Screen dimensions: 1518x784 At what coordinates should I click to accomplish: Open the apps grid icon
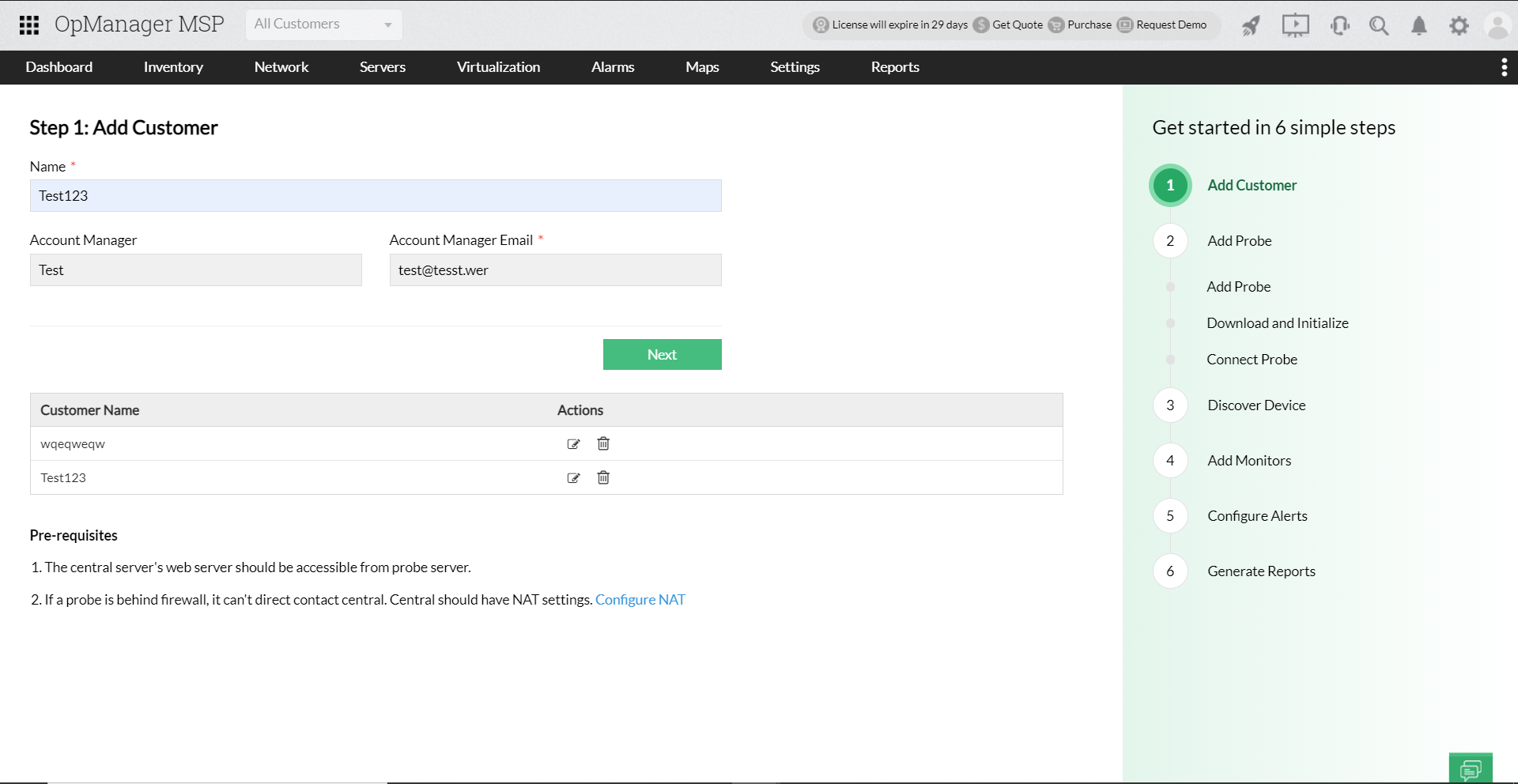[x=29, y=24]
